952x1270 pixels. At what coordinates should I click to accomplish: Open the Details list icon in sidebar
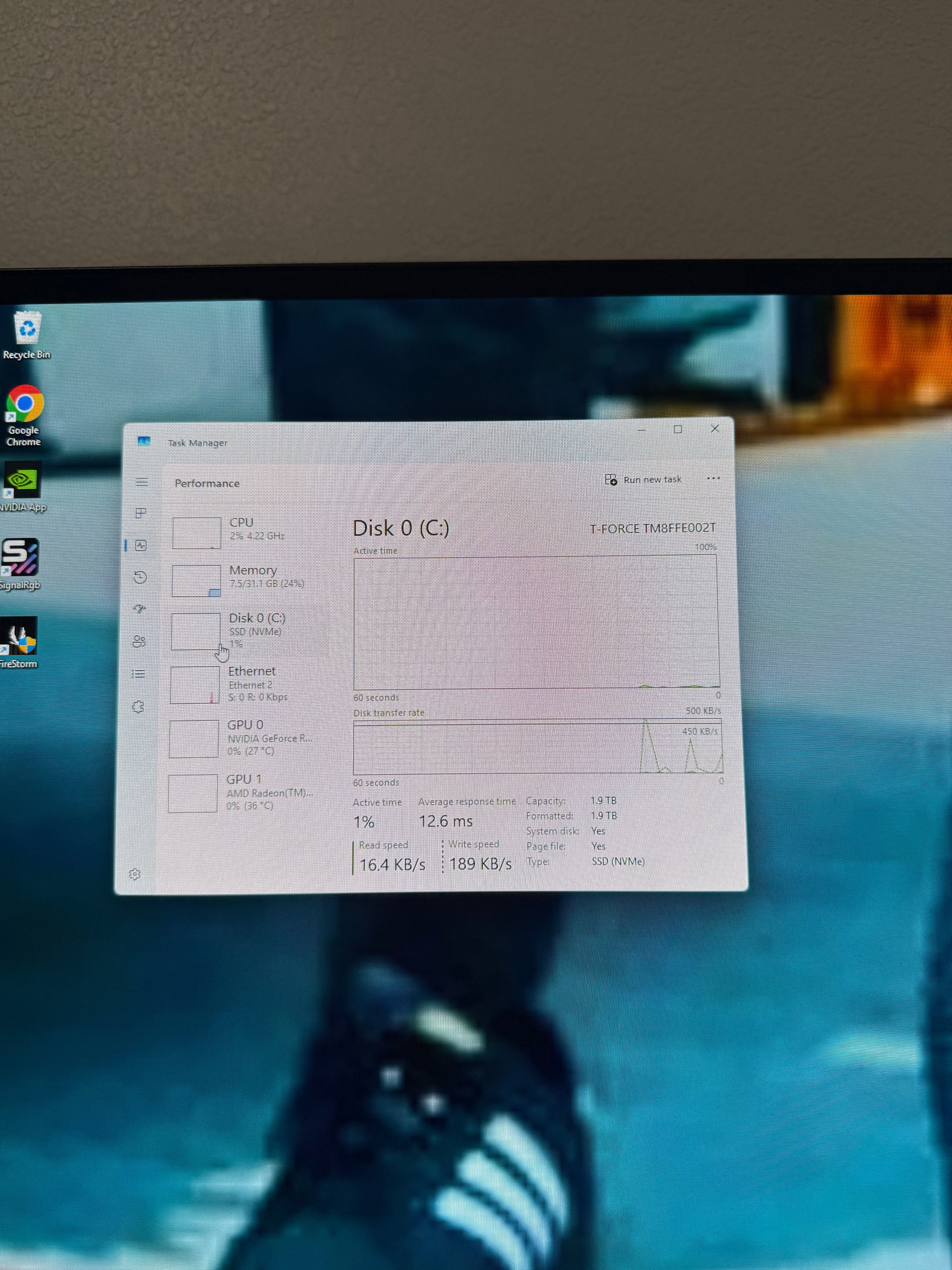point(138,674)
